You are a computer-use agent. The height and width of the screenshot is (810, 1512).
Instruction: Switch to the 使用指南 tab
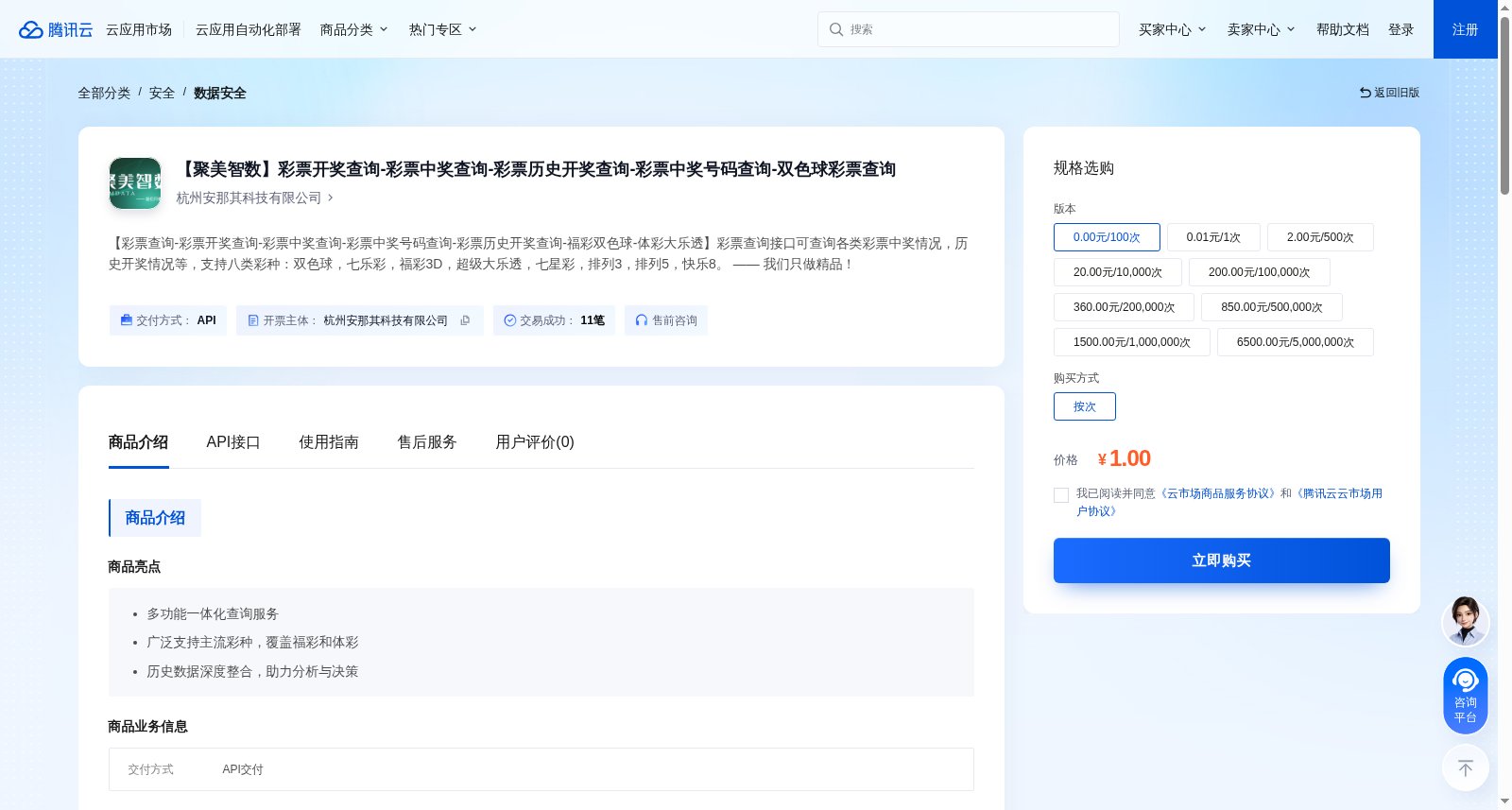(329, 442)
